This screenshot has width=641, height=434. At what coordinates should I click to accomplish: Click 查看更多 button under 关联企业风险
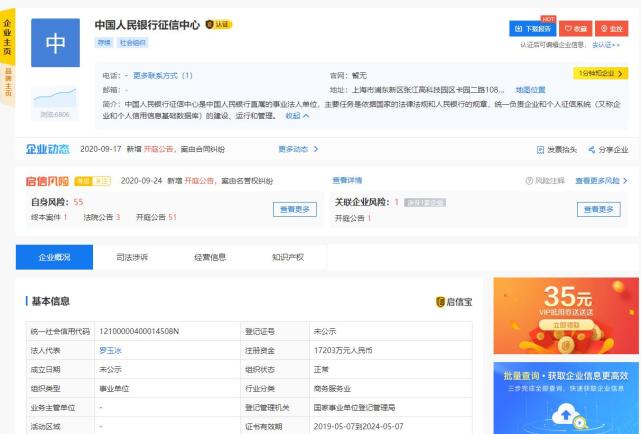click(598, 210)
